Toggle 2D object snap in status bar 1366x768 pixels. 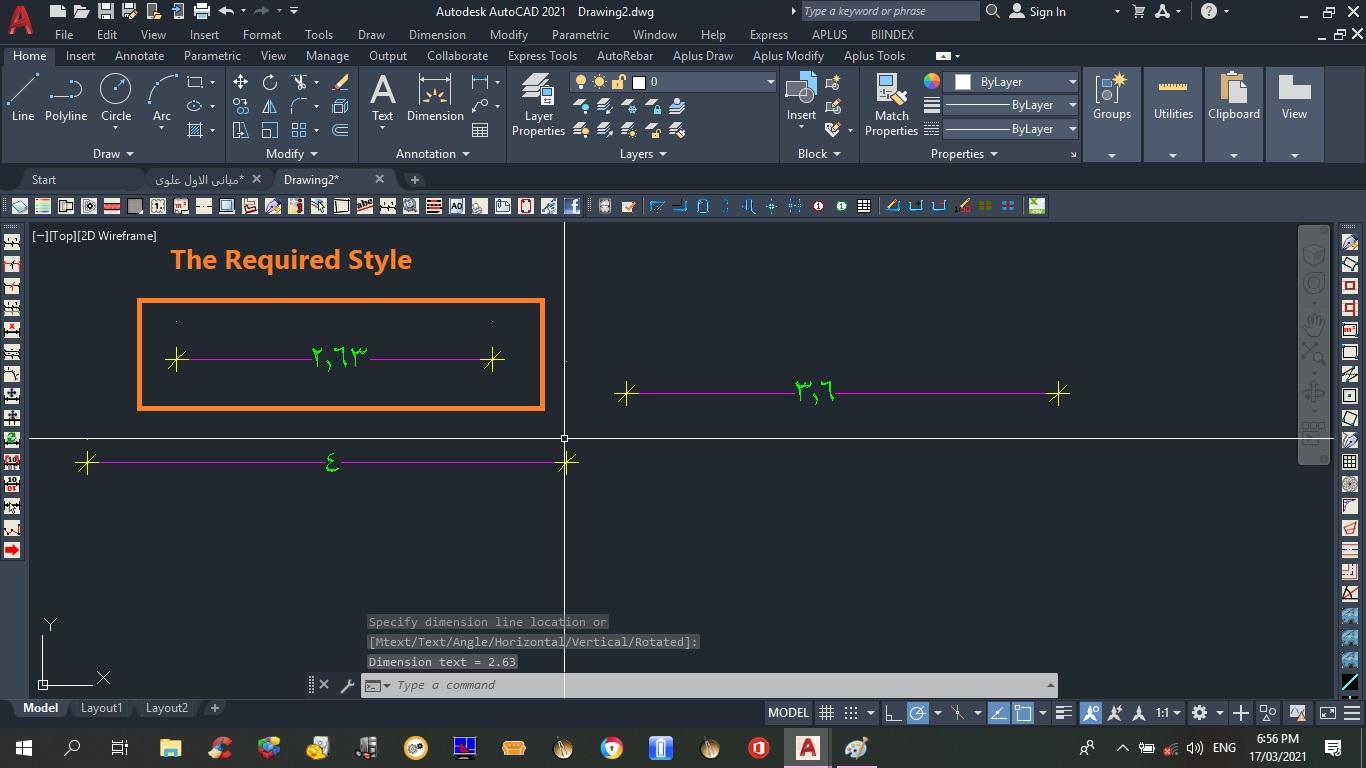[1023, 713]
